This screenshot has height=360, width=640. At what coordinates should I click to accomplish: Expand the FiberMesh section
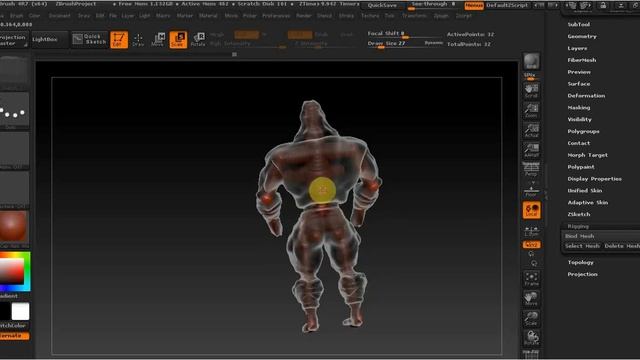582,60
